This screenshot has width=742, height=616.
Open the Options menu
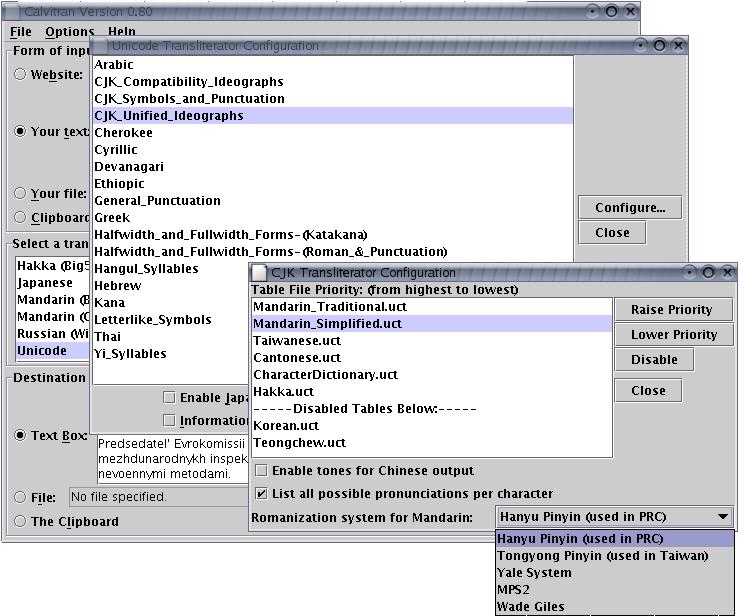pos(69,32)
